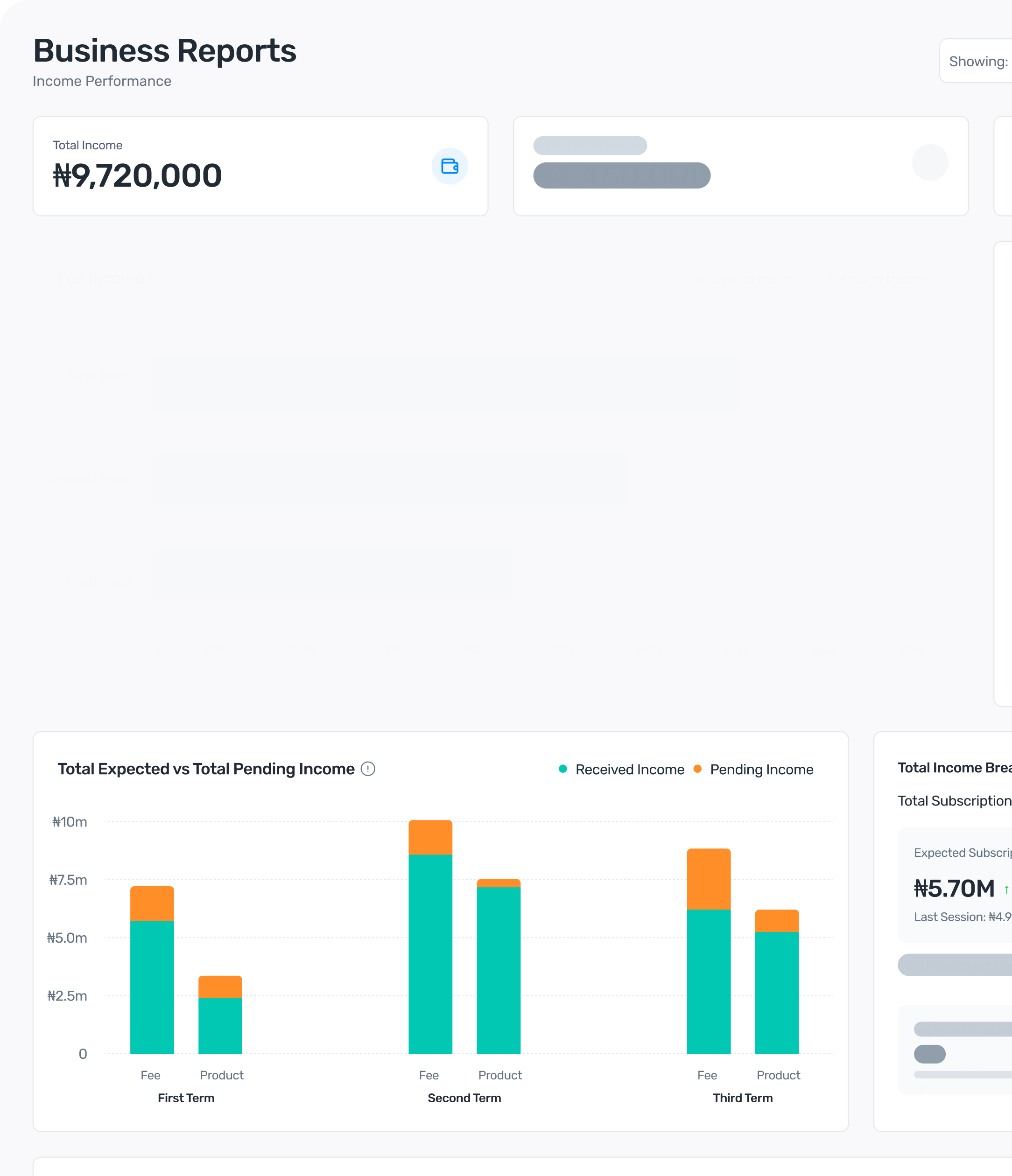Image resolution: width=1012 pixels, height=1176 pixels.
Task: Select the First Term axis label
Action: 186,1098
